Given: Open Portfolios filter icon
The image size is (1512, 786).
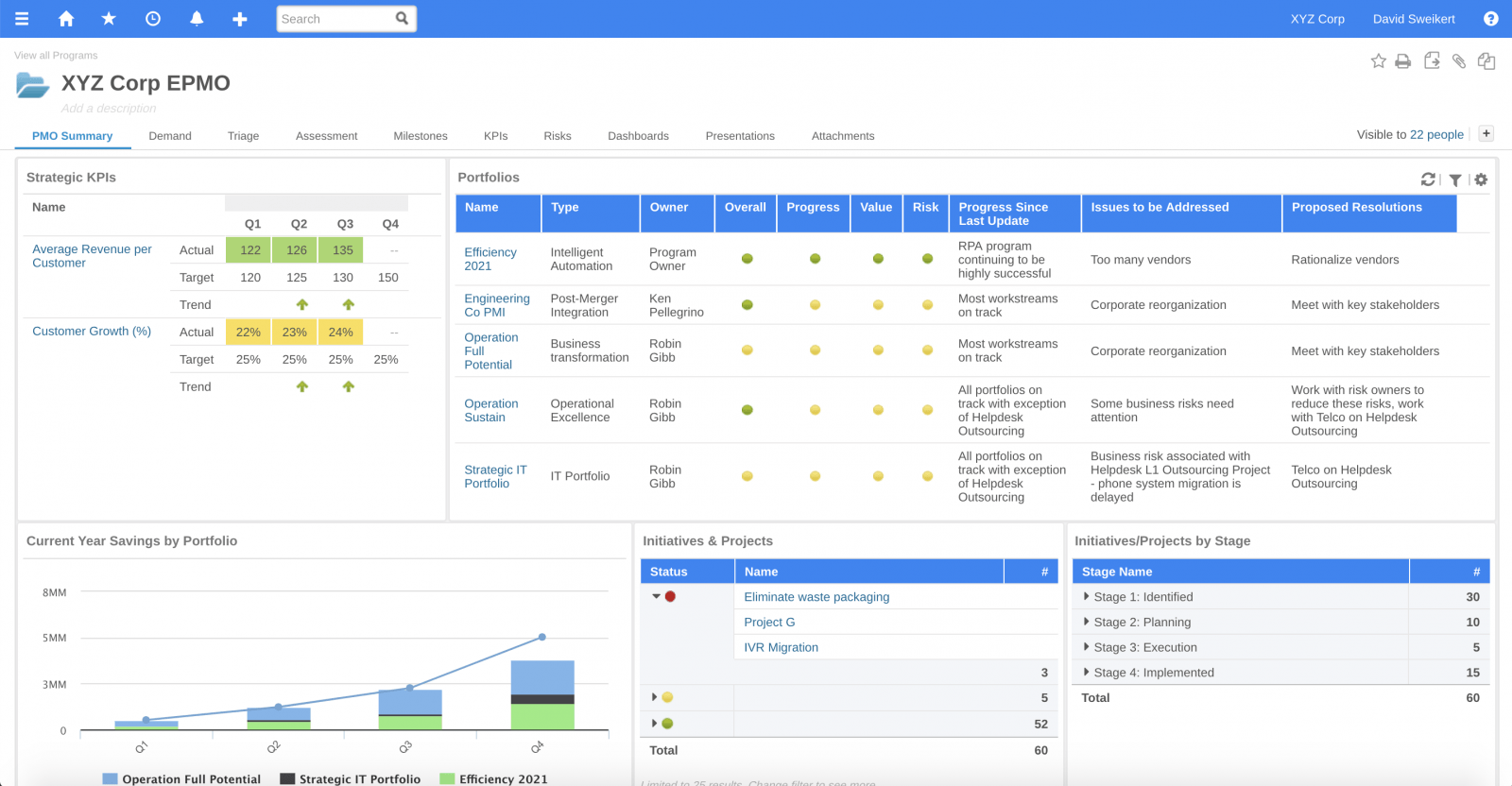Looking at the screenshot, I should [1455, 179].
